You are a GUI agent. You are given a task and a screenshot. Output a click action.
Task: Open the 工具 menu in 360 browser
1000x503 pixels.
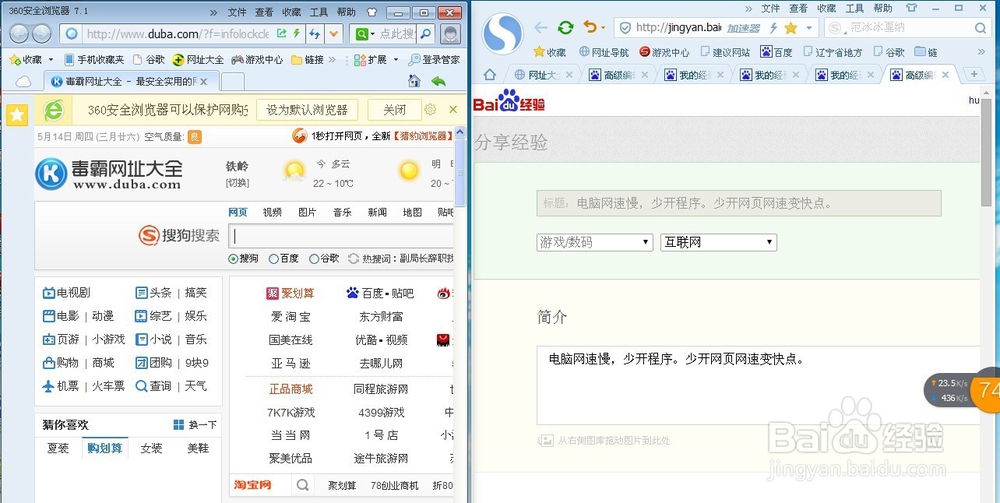pyautogui.click(x=319, y=12)
